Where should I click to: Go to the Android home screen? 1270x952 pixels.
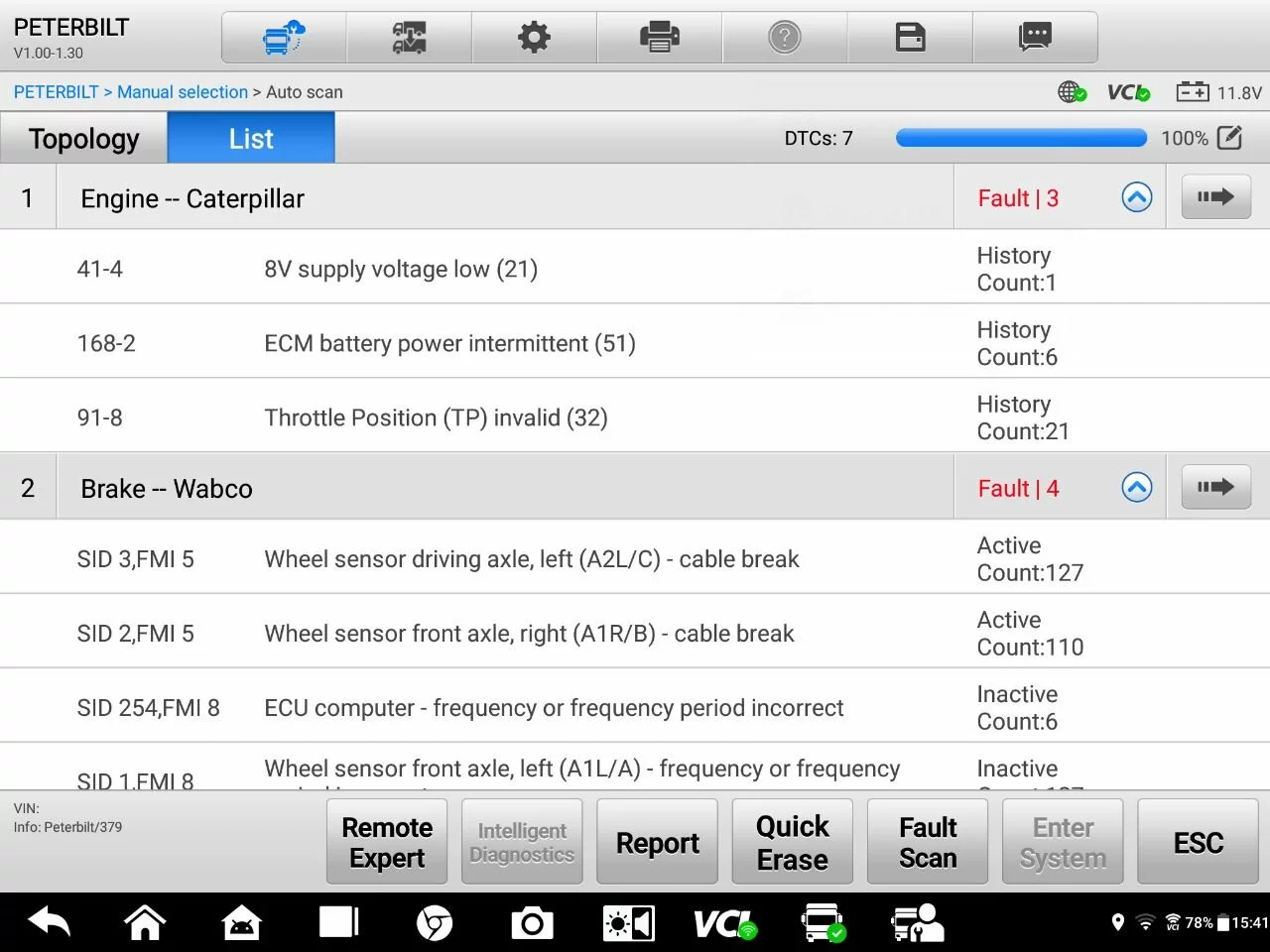click(x=145, y=923)
